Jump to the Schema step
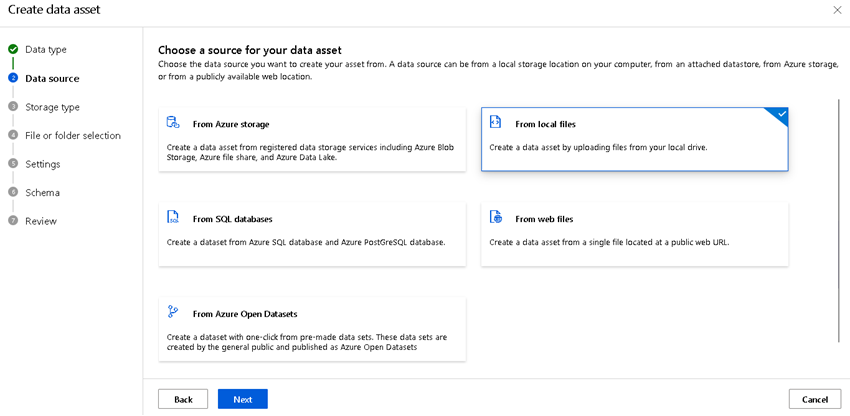This screenshot has width=850, height=416. (x=42, y=193)
